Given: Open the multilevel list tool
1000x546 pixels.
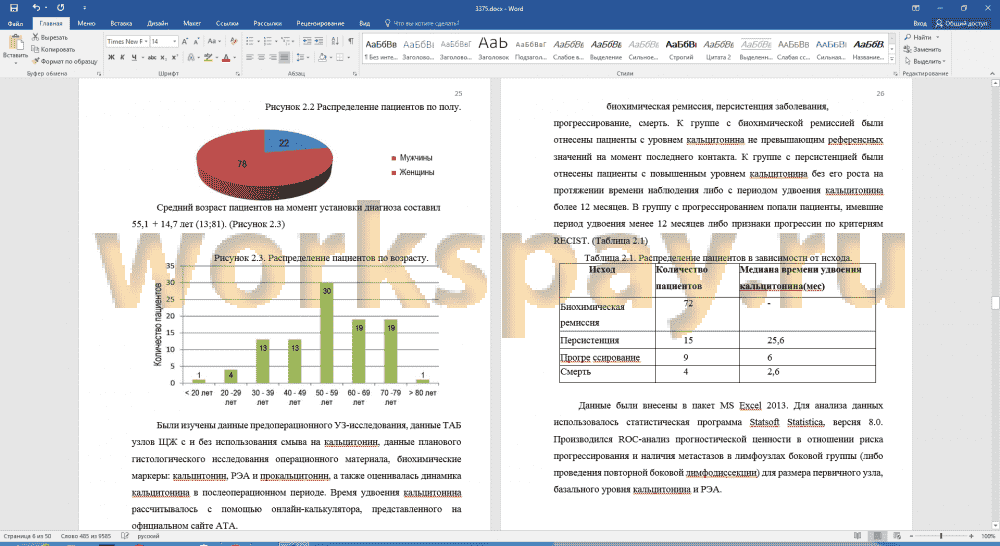Looking at the screenshot, I should (288, 41).
